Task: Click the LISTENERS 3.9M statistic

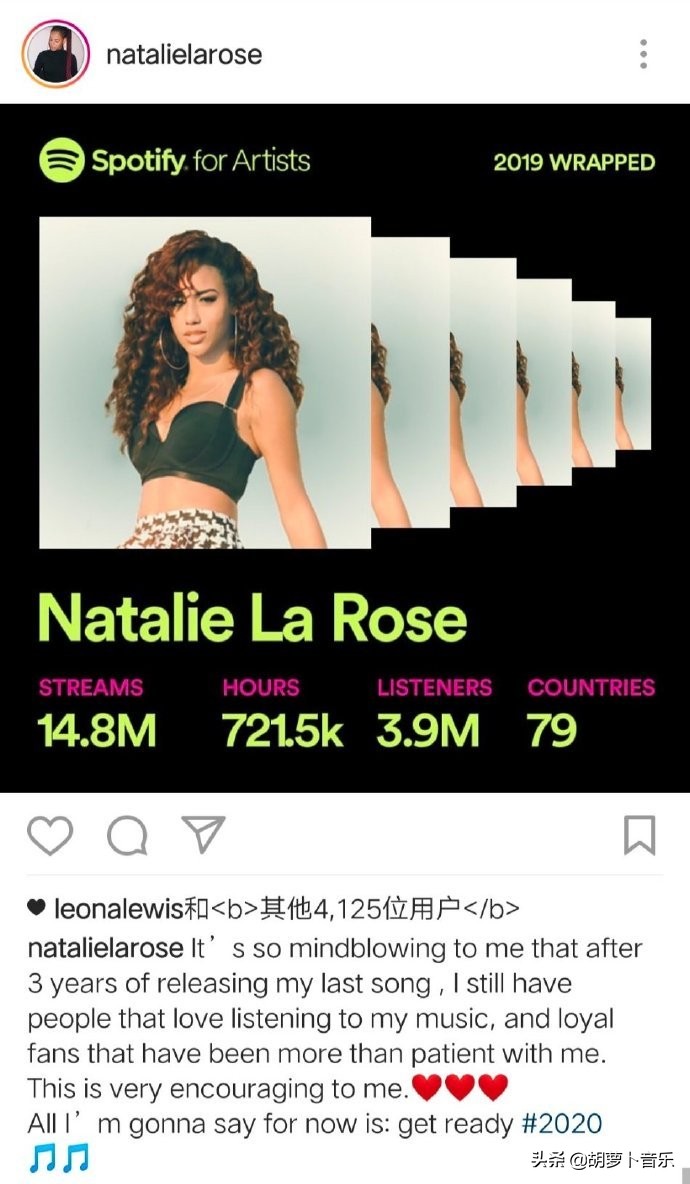Action: pyautogui.click(x=434, y=712)
